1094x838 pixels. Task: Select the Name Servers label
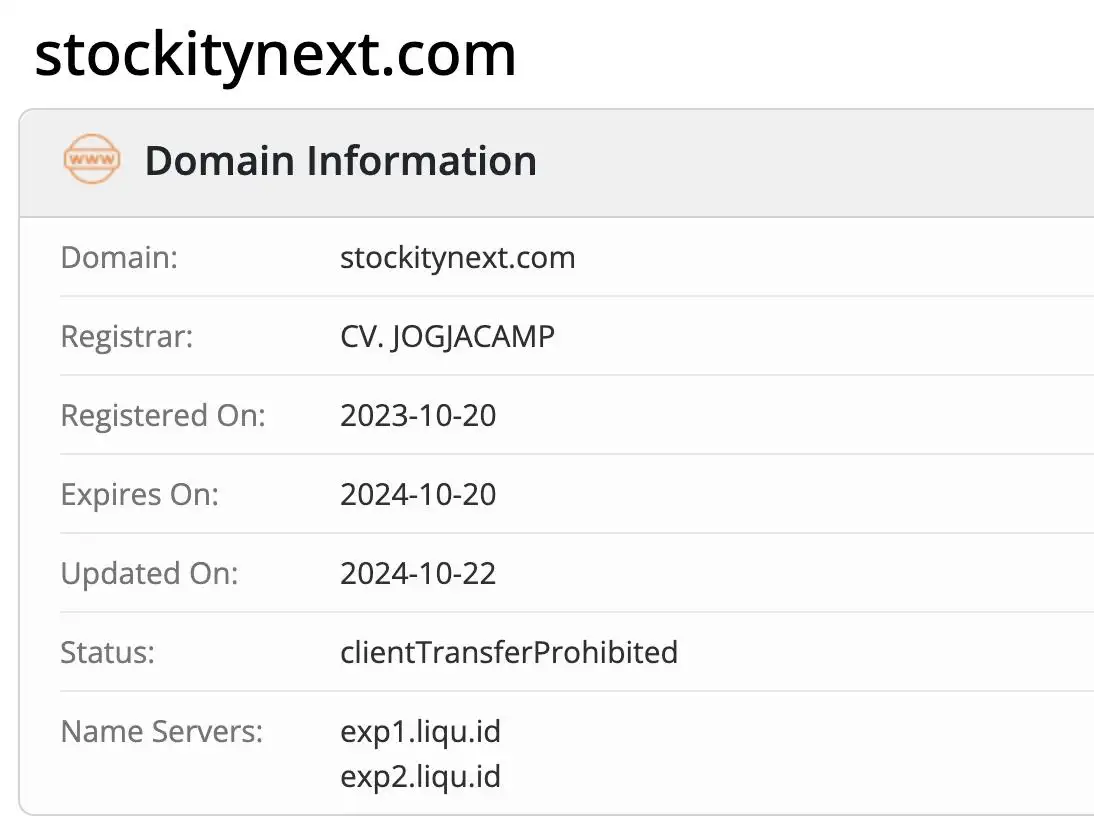click(162, 731)
